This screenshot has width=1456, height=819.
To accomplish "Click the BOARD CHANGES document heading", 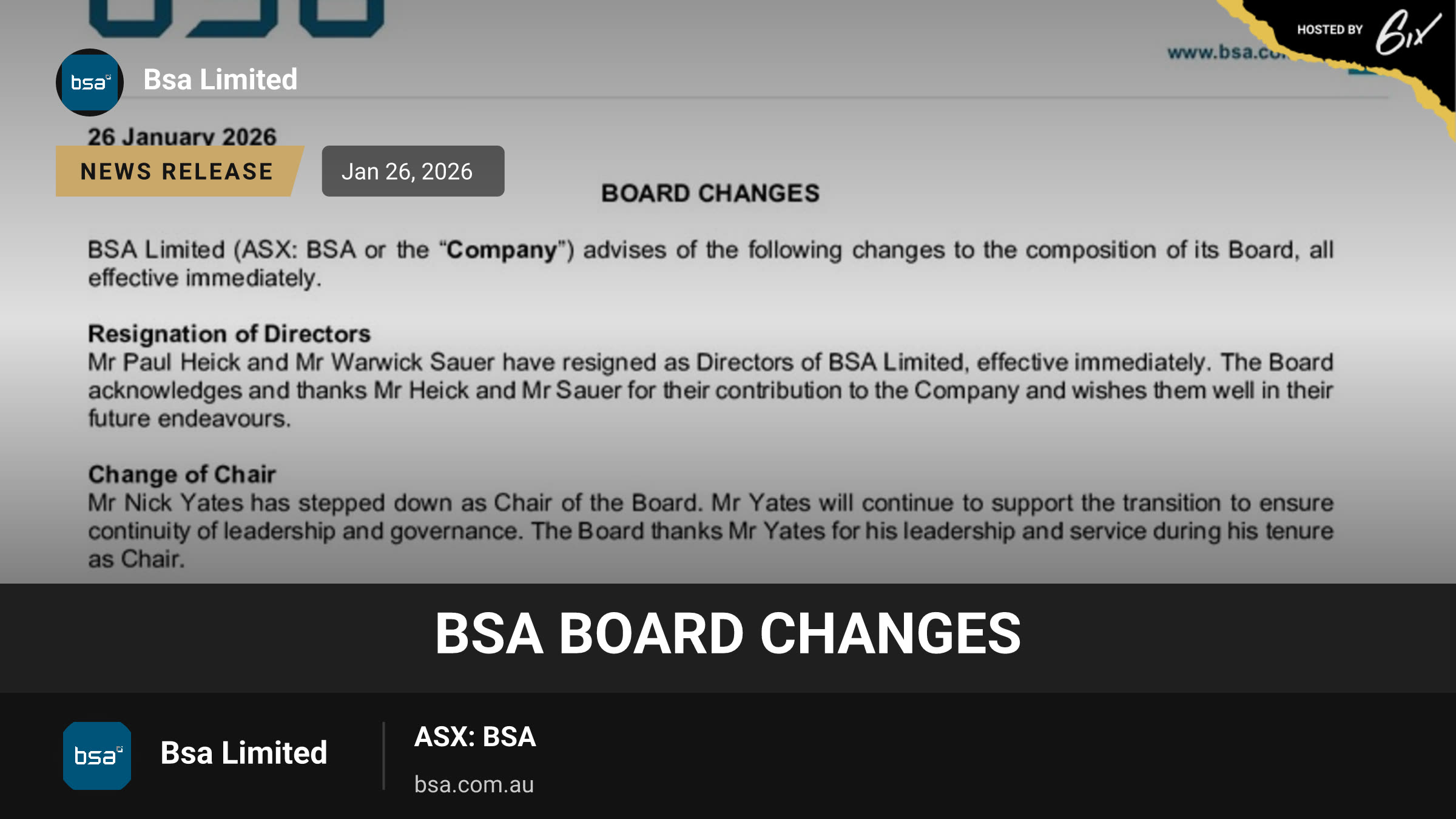I will [710, 194].
